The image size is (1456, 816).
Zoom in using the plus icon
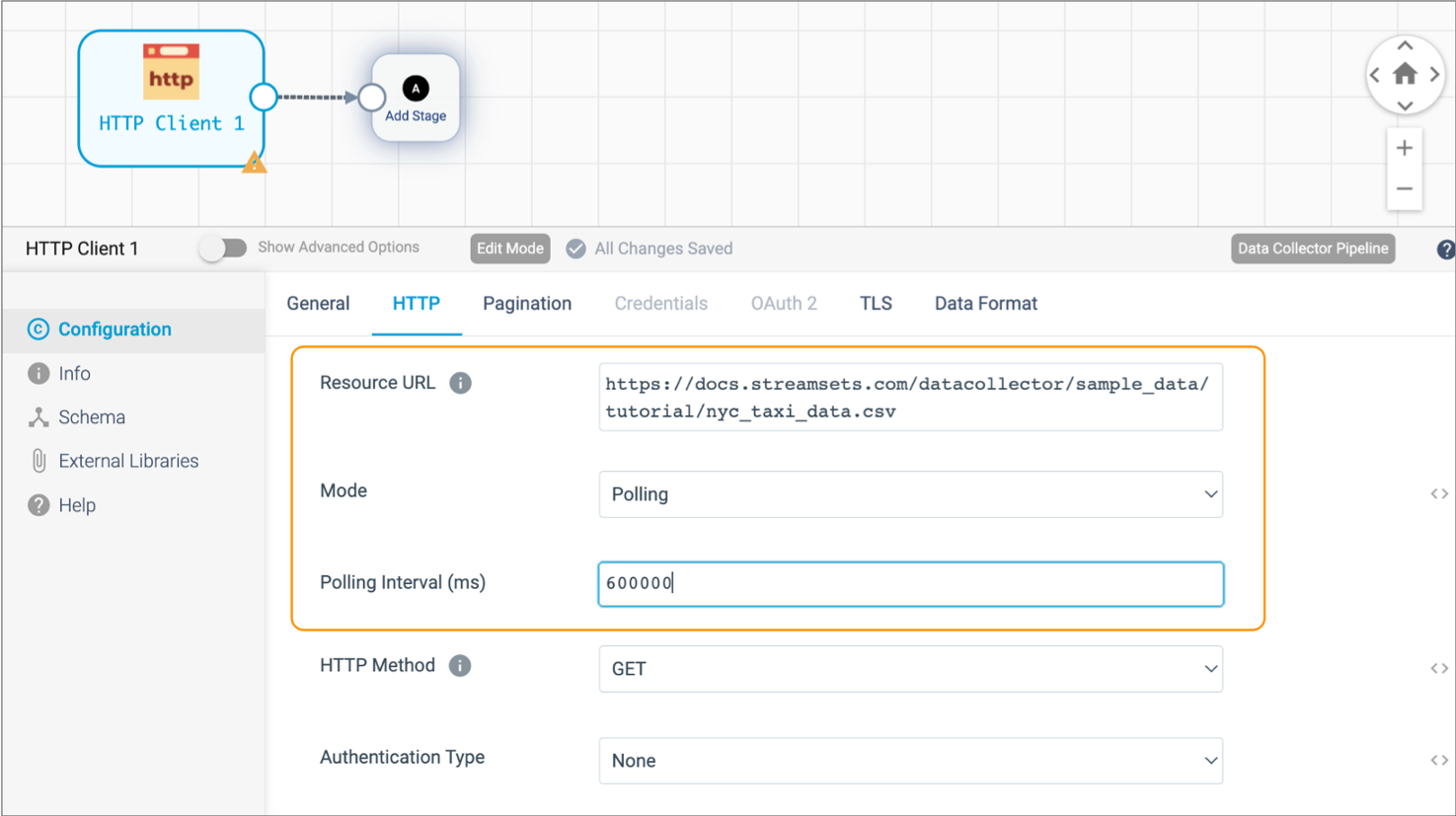click(1404, 146)
